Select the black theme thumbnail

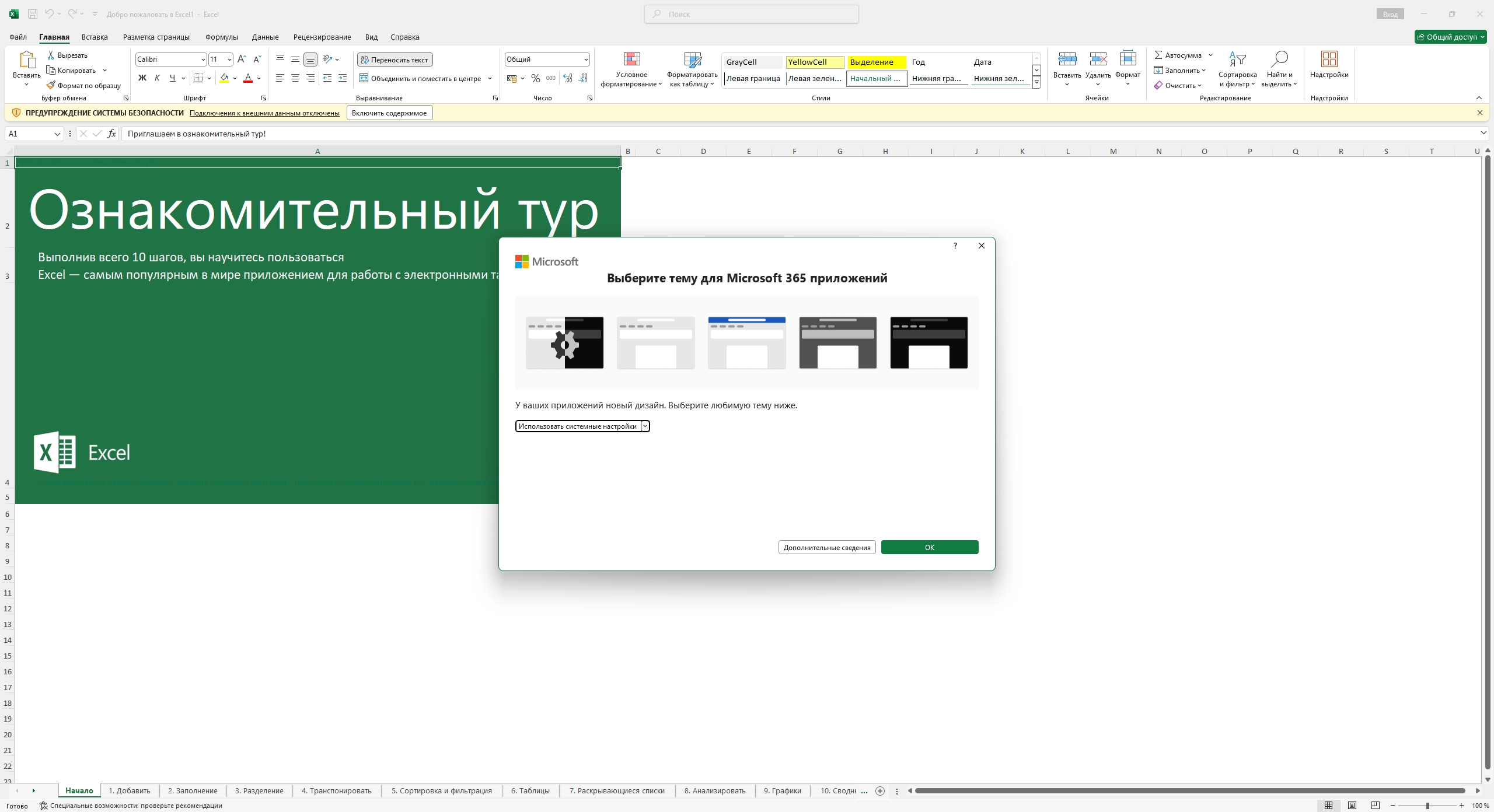point(928,343)
